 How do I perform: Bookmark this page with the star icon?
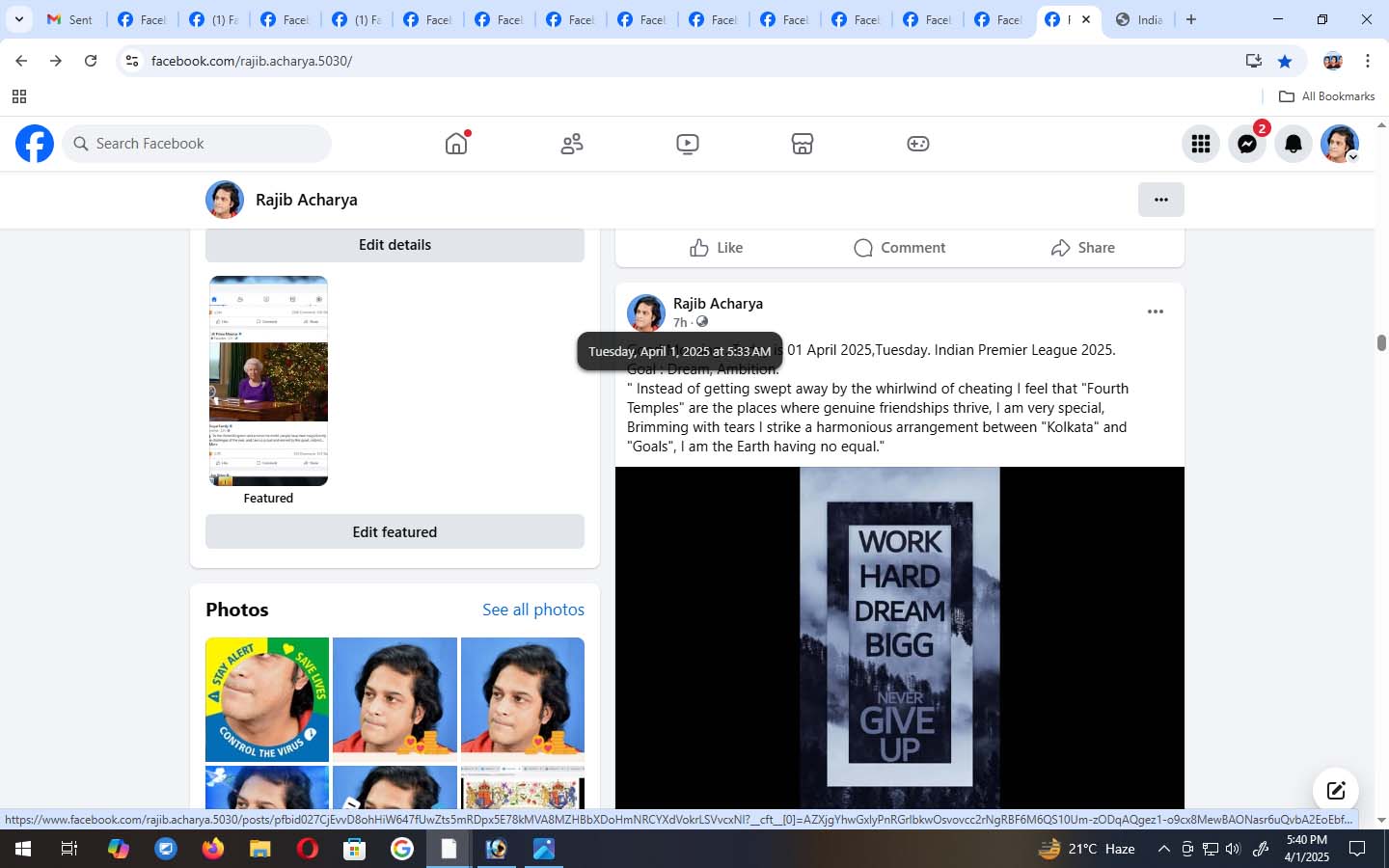click(1285, 61)
